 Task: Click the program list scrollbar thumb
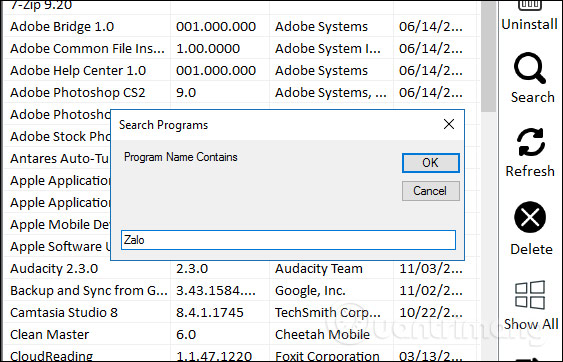(488, 56)
